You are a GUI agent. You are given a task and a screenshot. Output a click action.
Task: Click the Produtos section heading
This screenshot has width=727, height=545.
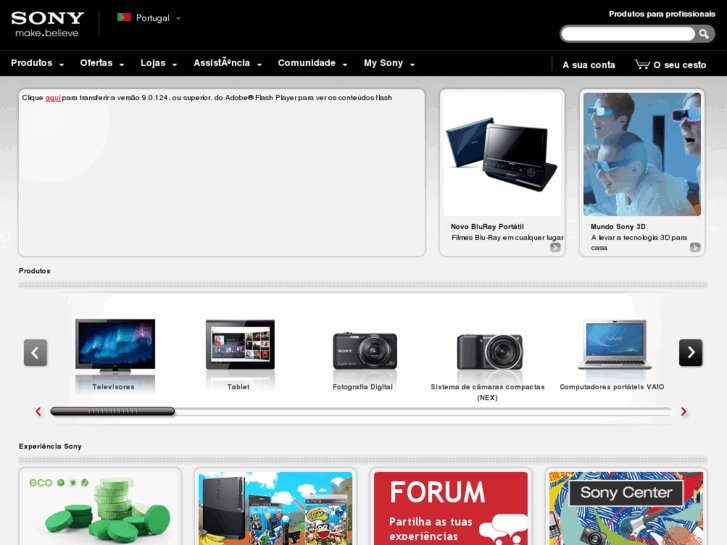(34, 271)
